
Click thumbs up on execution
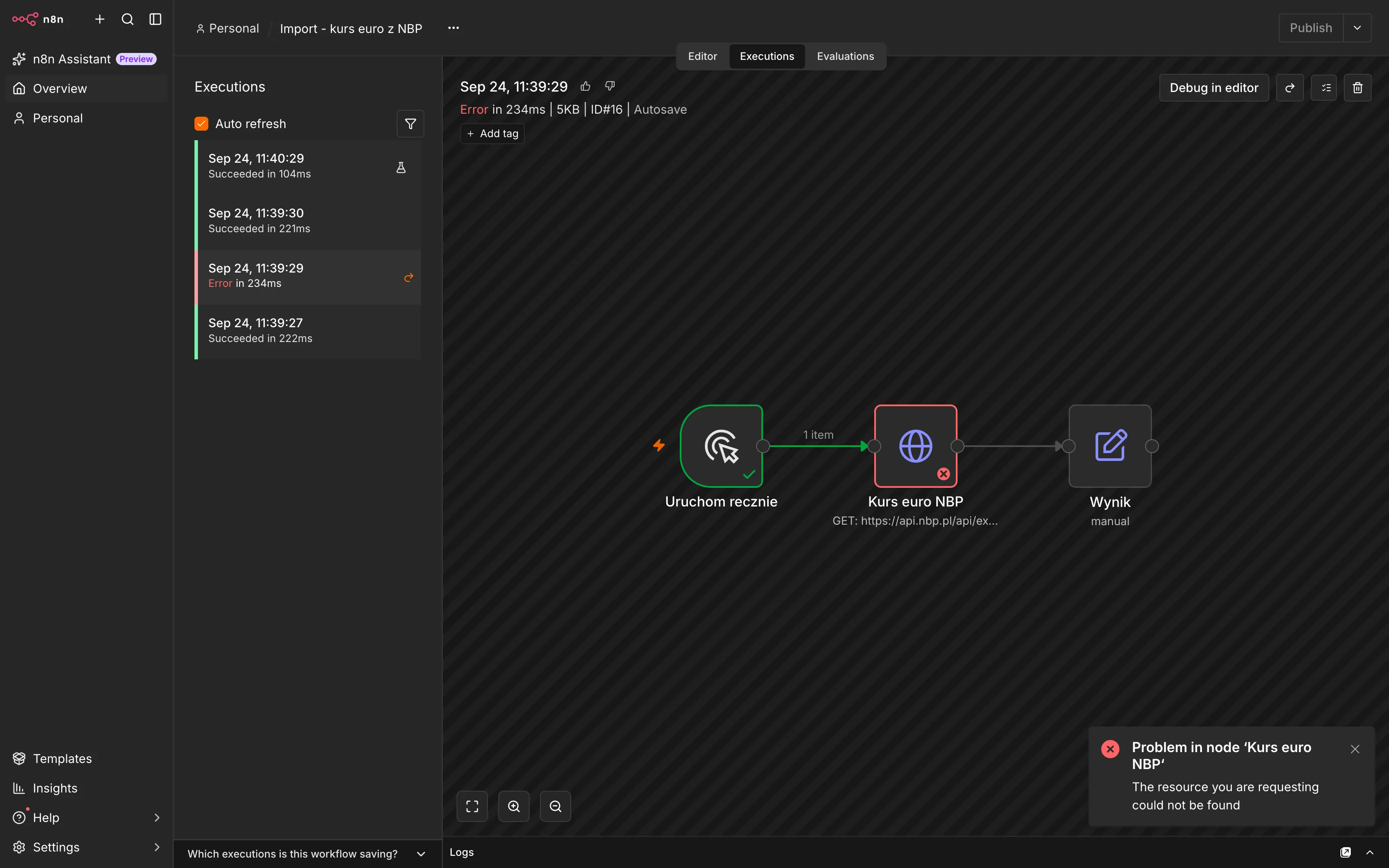tap(586, 86)
